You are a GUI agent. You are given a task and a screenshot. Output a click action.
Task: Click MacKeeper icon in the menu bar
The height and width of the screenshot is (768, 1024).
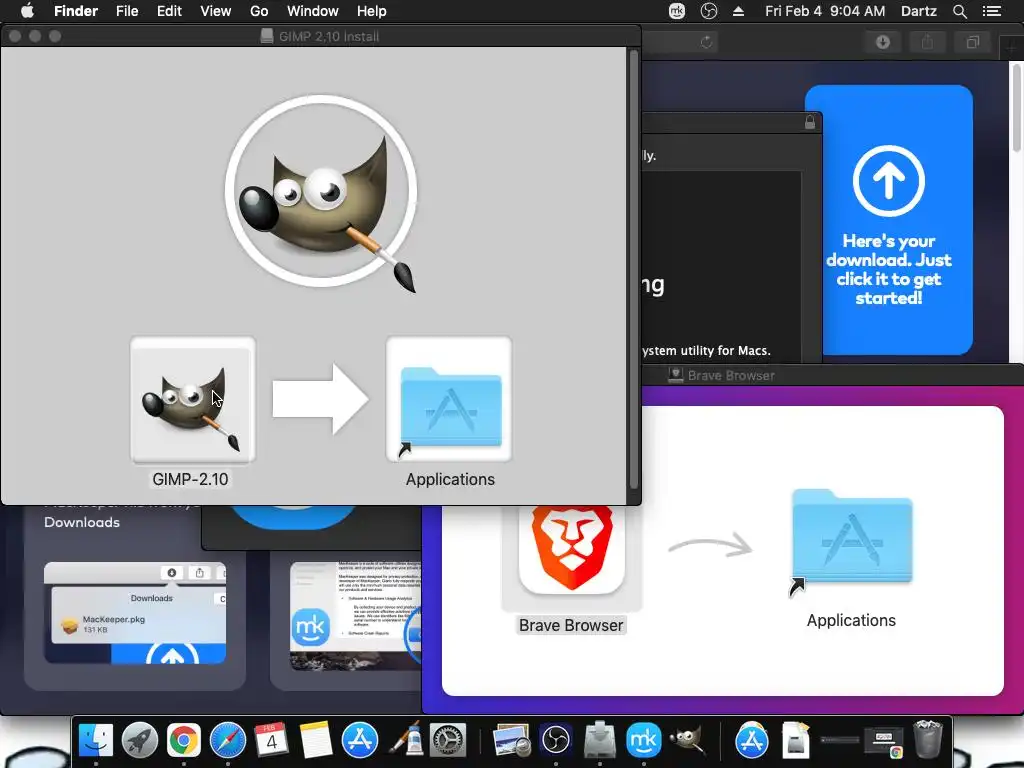(x=677, y=11)
